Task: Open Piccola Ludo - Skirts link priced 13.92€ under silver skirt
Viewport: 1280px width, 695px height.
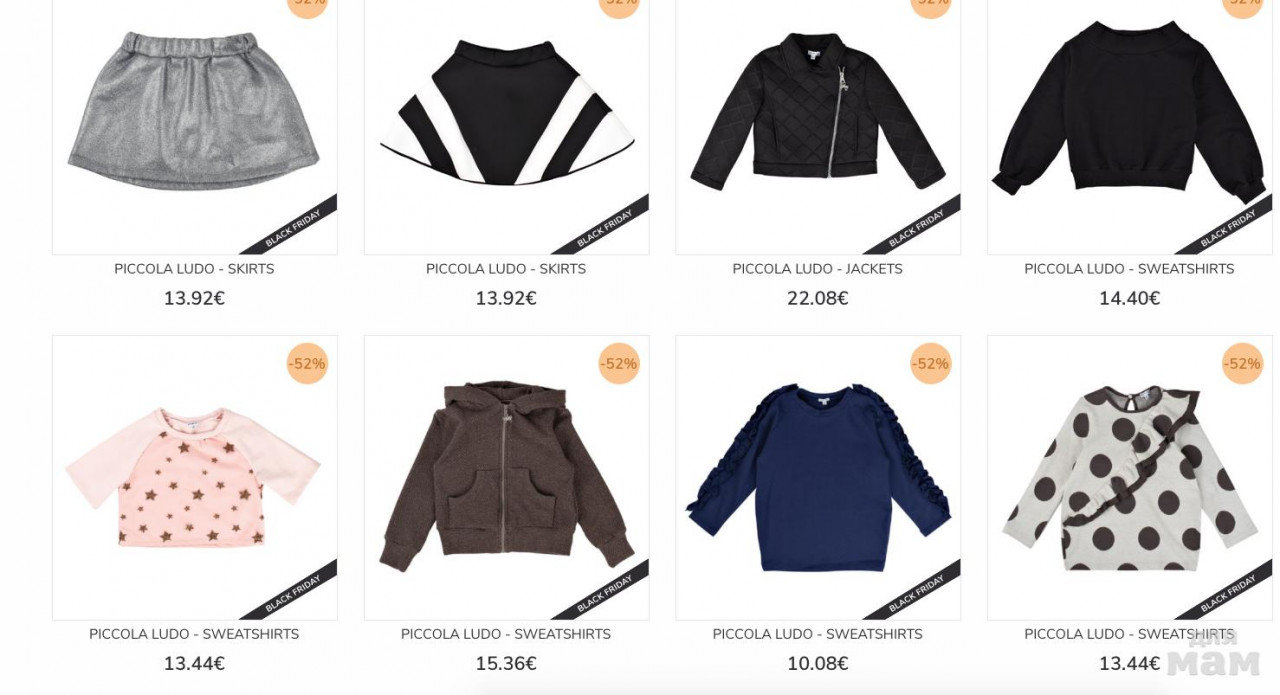Action: point(194,269)
